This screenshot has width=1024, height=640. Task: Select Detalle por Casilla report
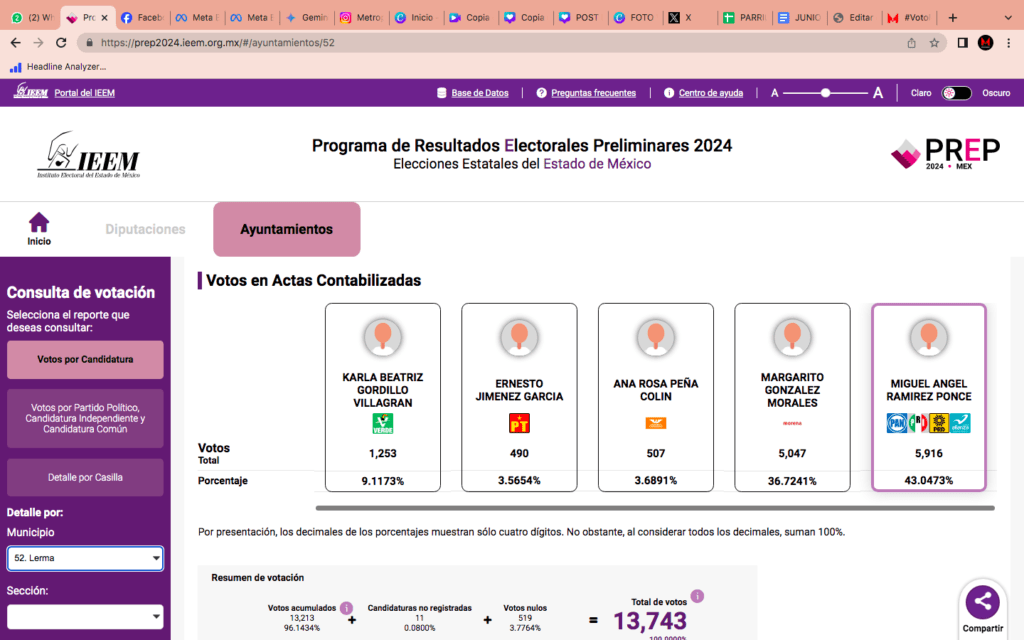pyautogui.click(x=85, y=477)
